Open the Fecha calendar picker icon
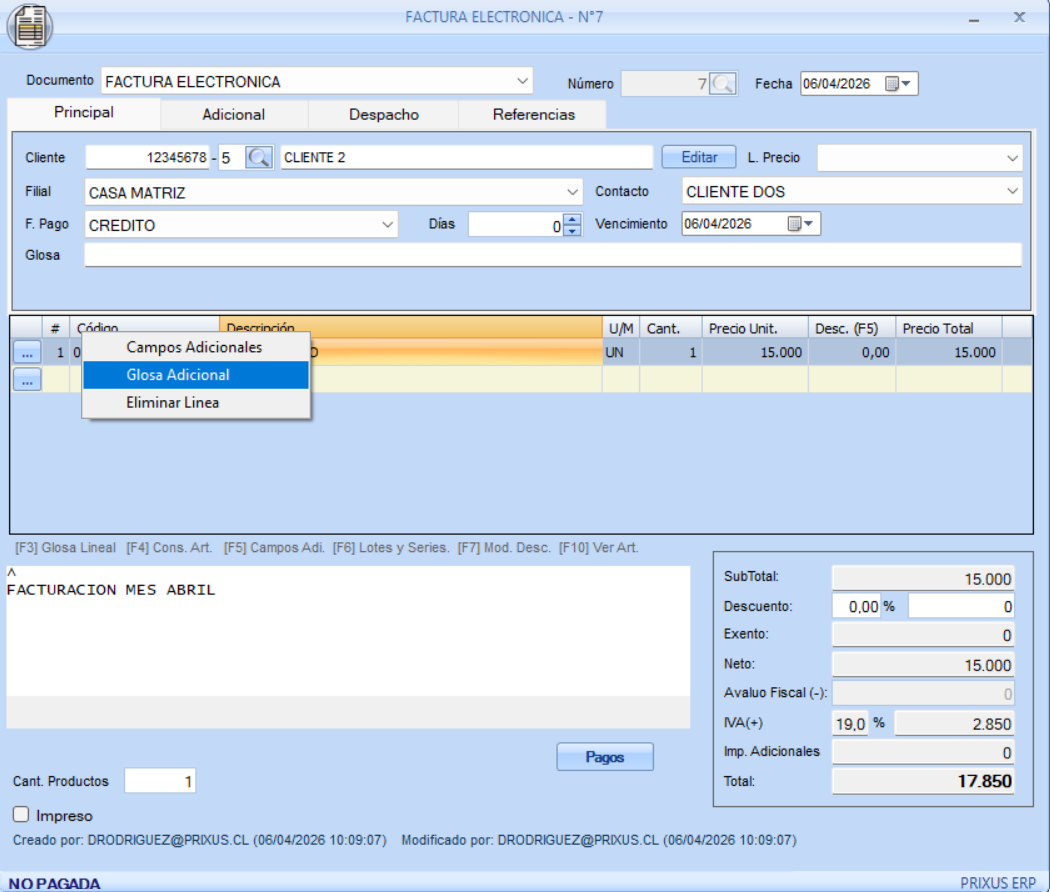 [x=898, y=84]
